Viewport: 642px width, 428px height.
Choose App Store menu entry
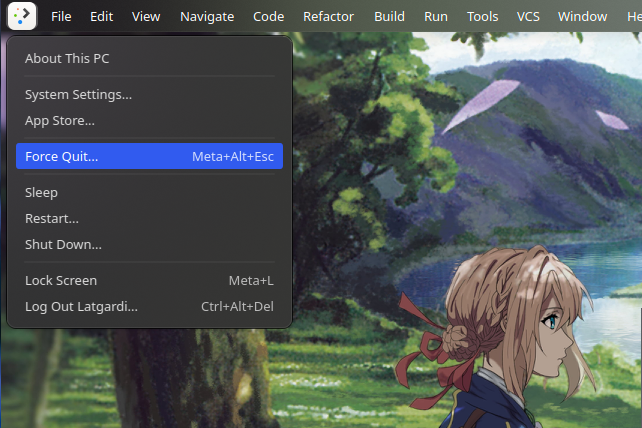click(x=149, y=121)
